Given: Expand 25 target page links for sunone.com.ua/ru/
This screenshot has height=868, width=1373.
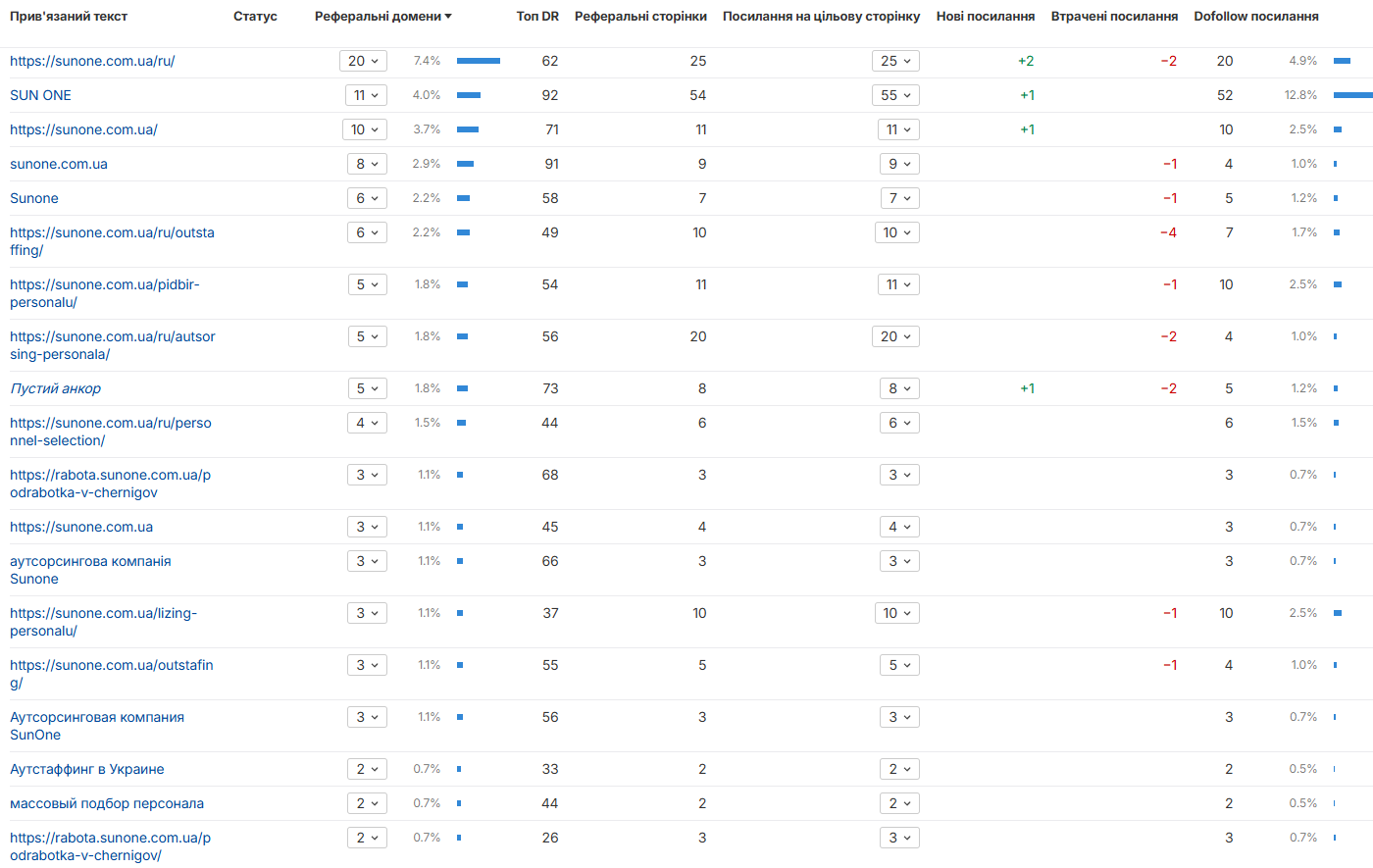Looking at the screenshot, I should pyautogui.click(x=896, y=61).
